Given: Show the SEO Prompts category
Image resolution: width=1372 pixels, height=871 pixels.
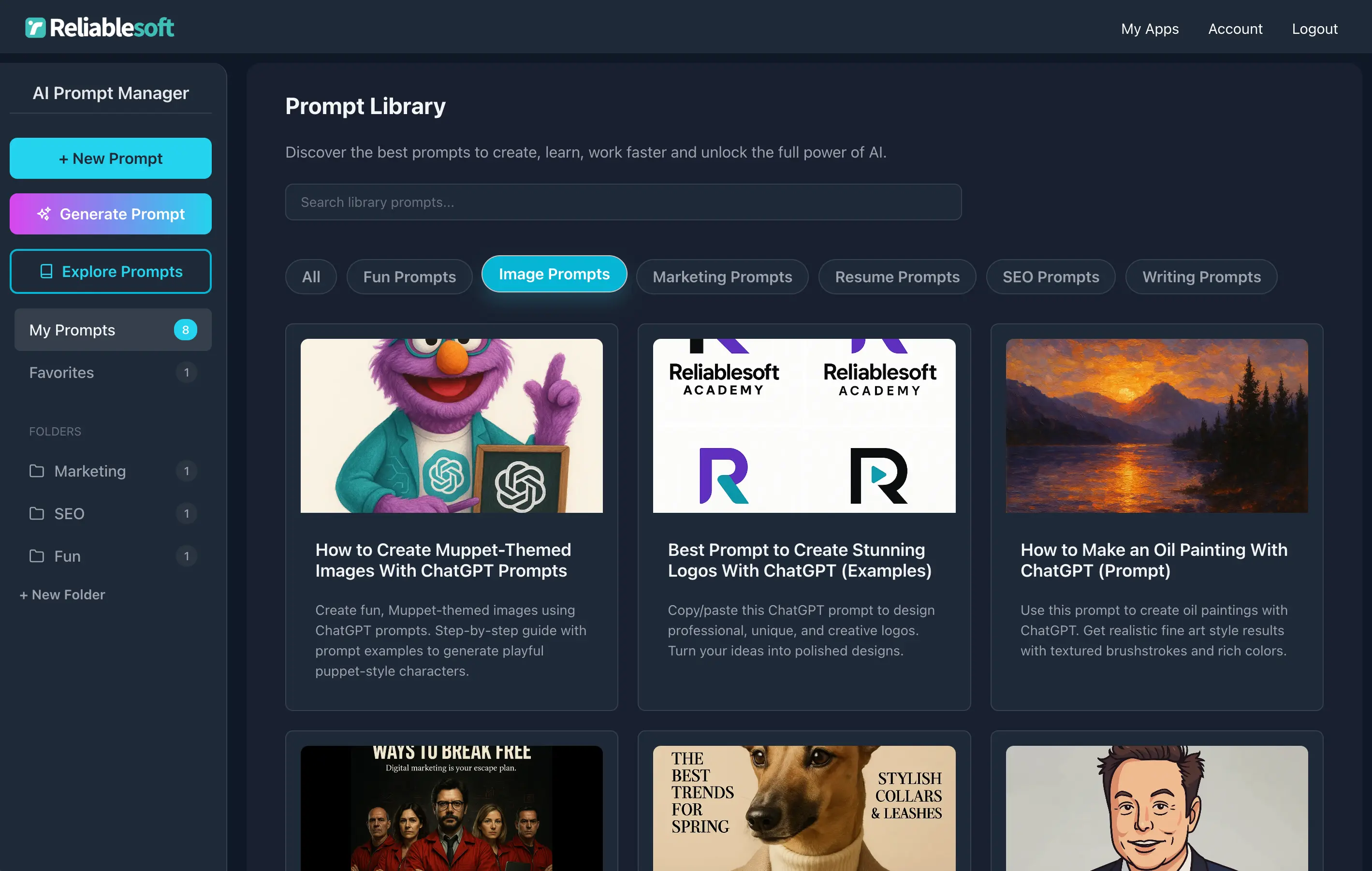Looking at the screenshot, I should (1051, 277).
